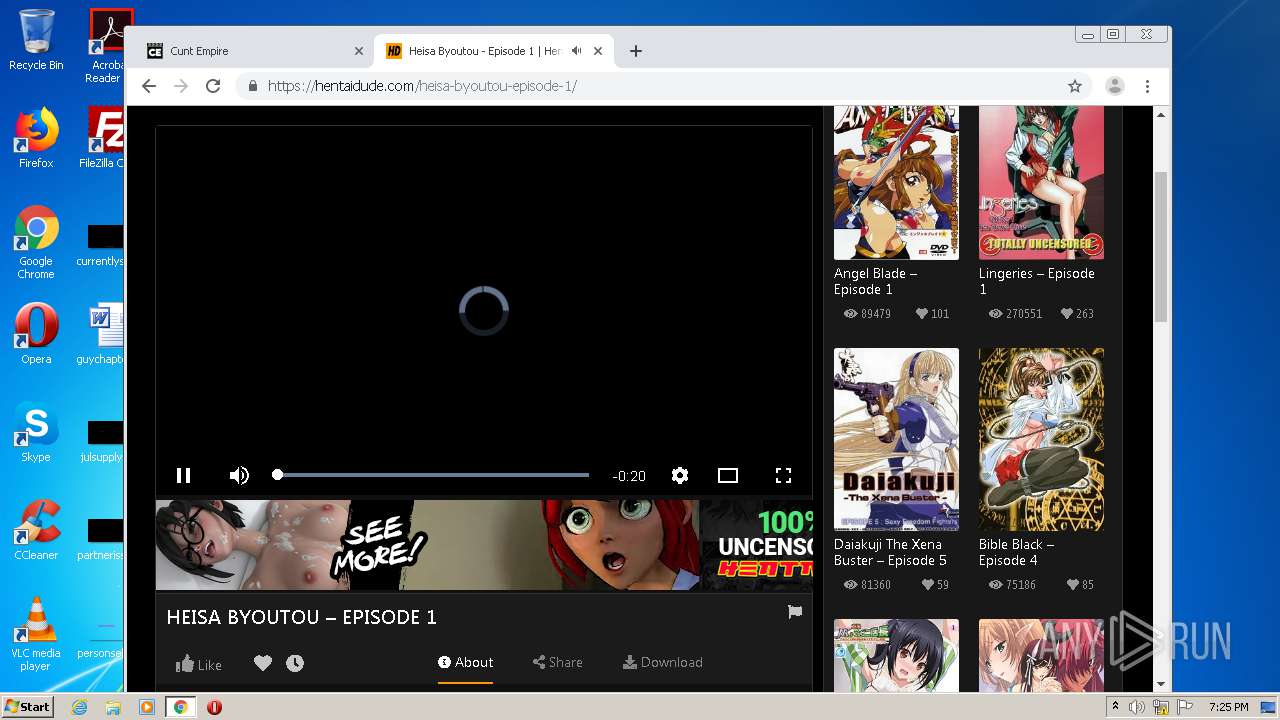
Task: Bookmark this page with star icon
Action: coord(1075,86)
